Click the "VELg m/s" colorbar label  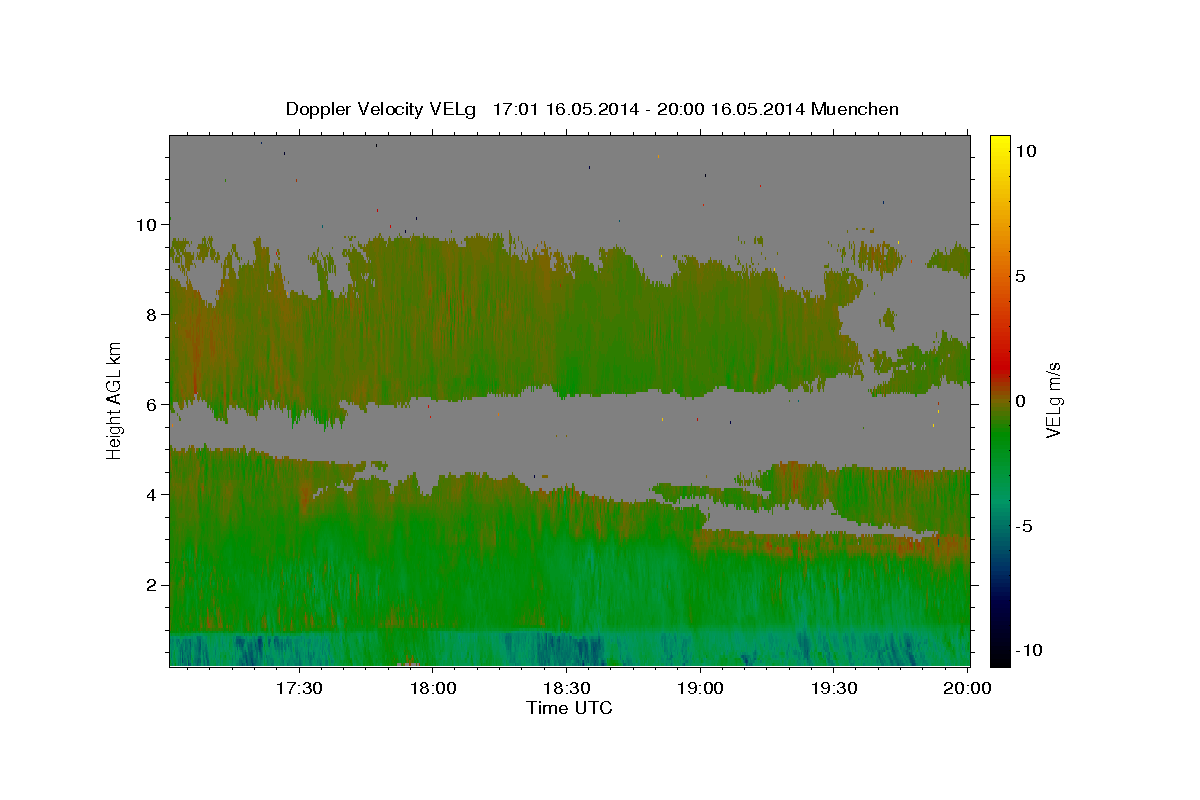pyautogui.click(x=1053, y=399)
